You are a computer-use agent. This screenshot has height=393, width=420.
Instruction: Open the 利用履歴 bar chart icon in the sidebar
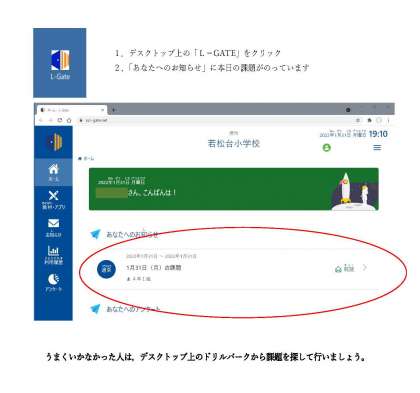coord(53,255)
